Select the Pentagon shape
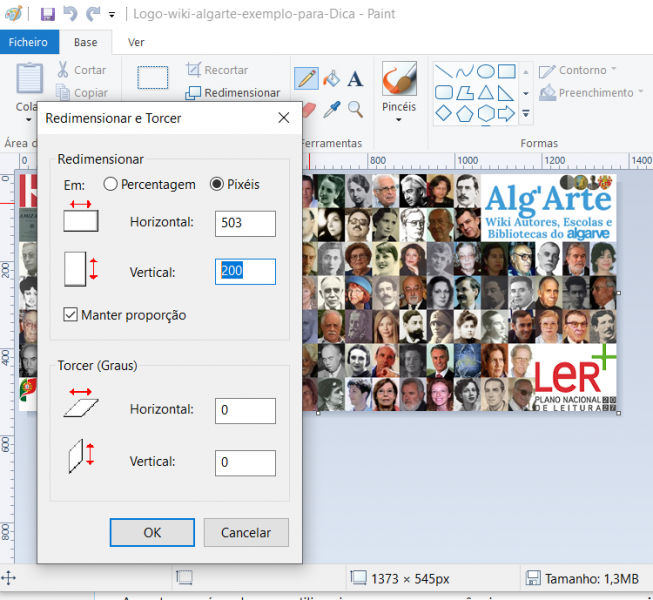This screenshot has width=653, height=600. [464, 113]
